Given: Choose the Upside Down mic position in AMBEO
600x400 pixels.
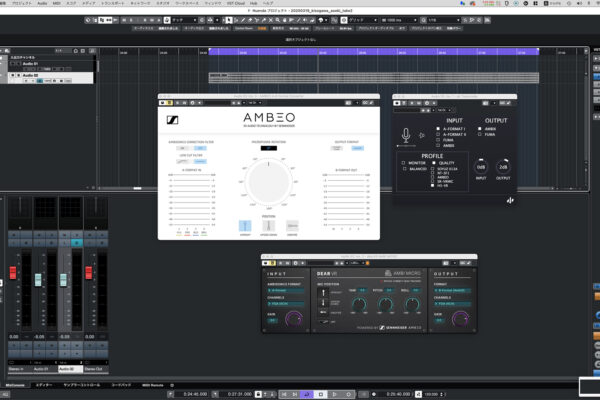Looking at the screenshot, I should tap(269, 226).
